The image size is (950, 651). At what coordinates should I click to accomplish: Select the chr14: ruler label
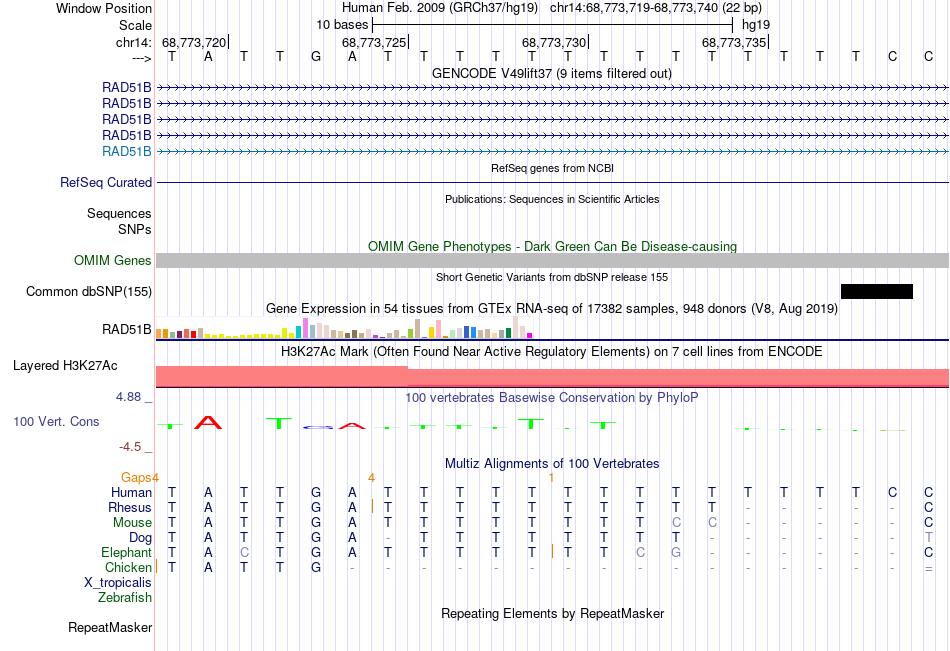pyautogui.click(x=133, y=42)
